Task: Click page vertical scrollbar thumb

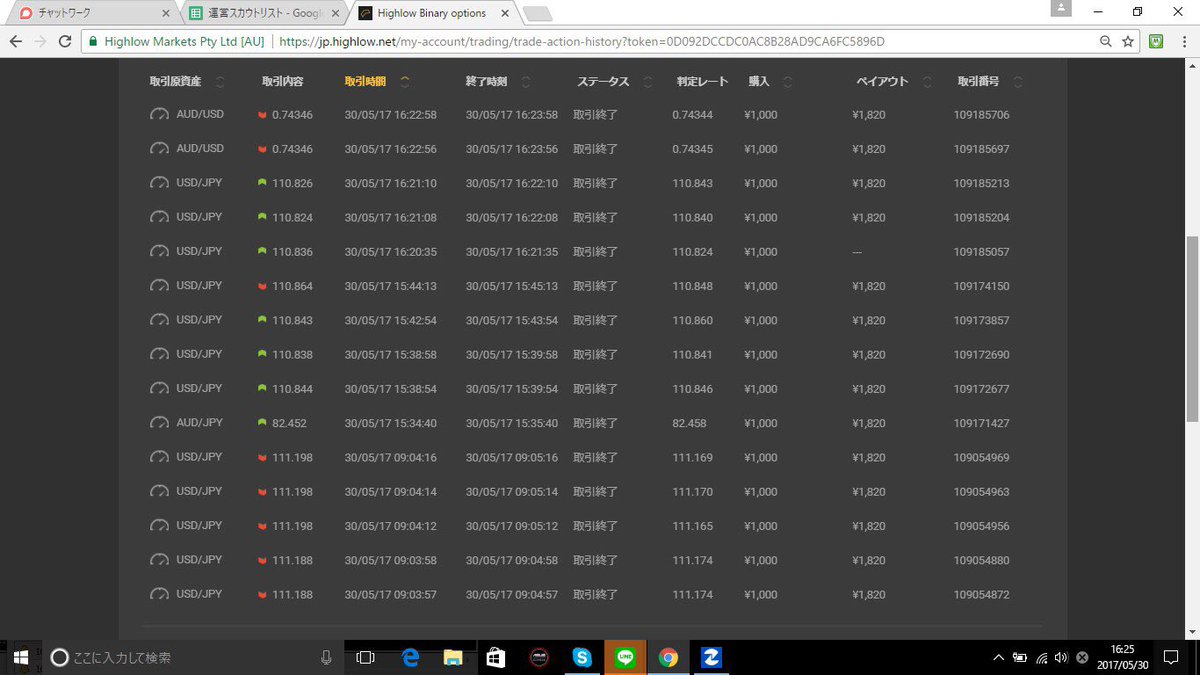Action: coord(1191,330)
